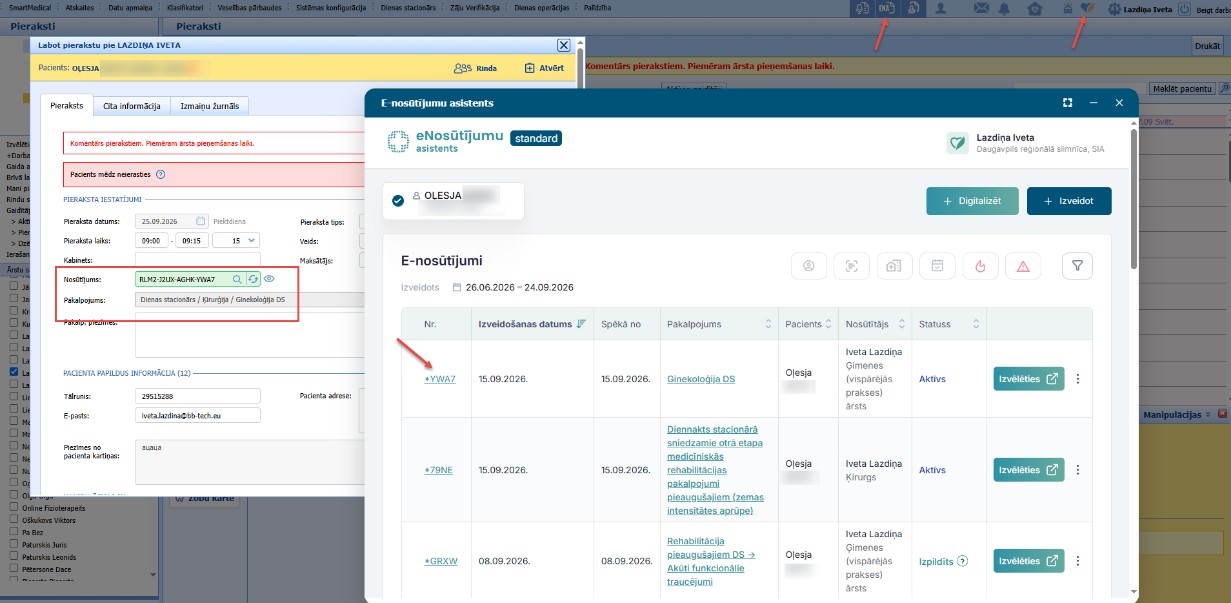Open three-dot menu for the YWA7 referral
The width and height of the screenshot is (1231, 603).
1078,379
